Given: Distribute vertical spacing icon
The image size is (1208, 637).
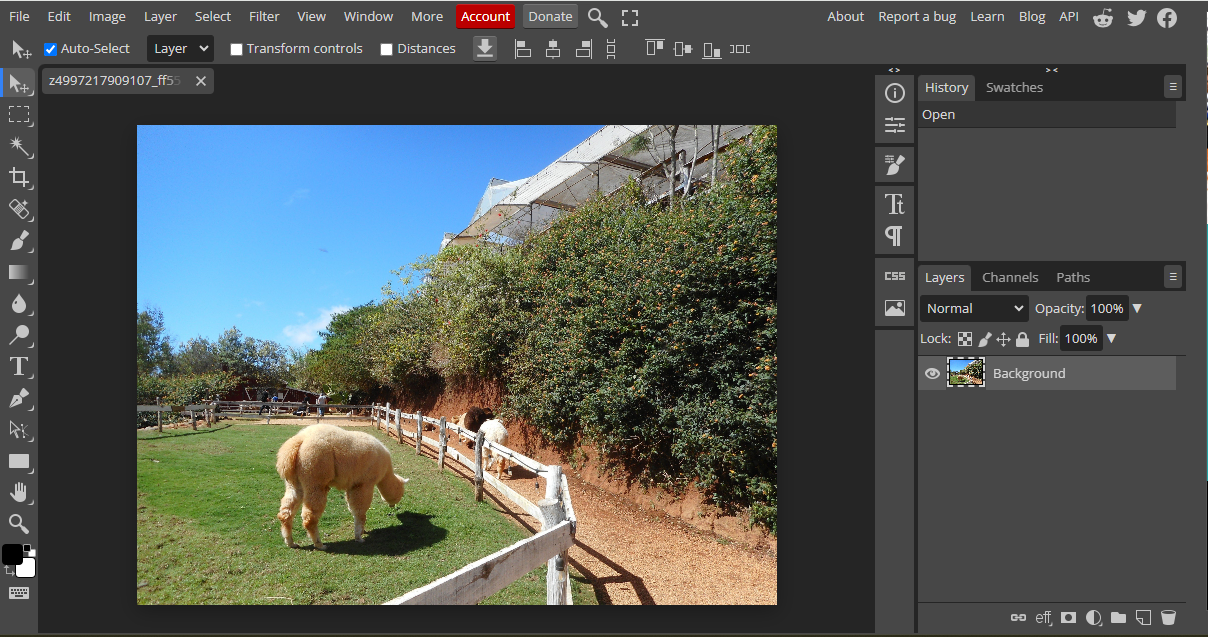Looking at the screenshot, I should click(x=611, y=49).
